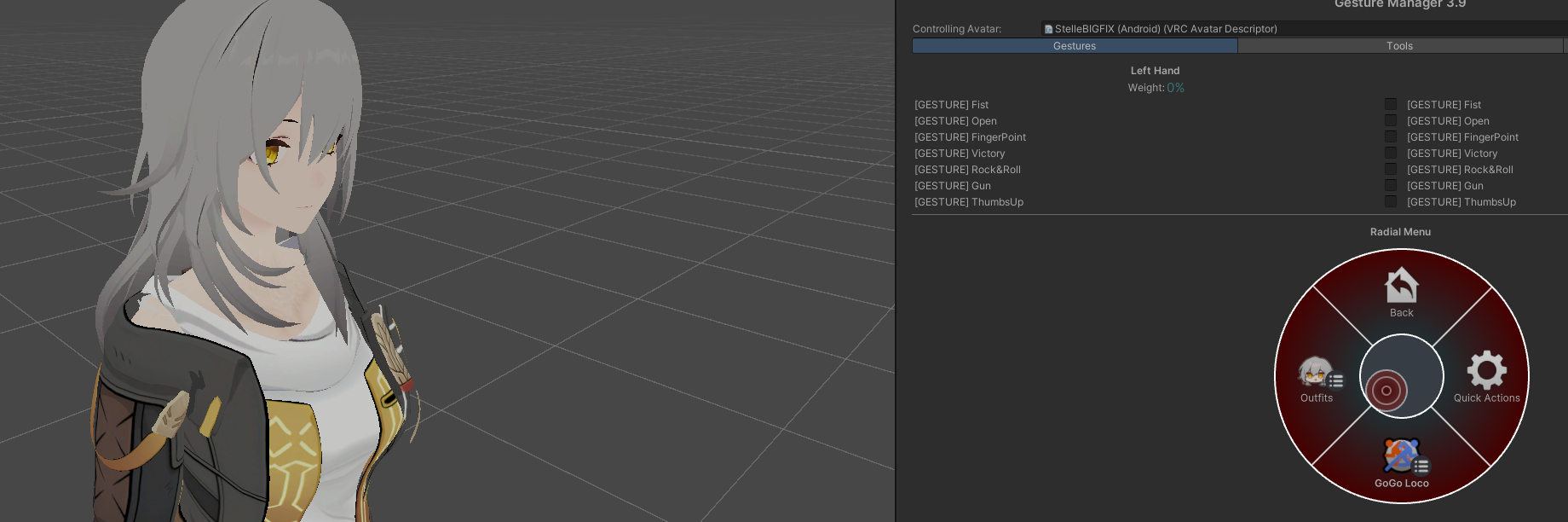Image resolution: width=1568 pixels, height=522 pixels.
Task: Enable the right-hand Open gesture checkbox
Action: coord(1391,120)
